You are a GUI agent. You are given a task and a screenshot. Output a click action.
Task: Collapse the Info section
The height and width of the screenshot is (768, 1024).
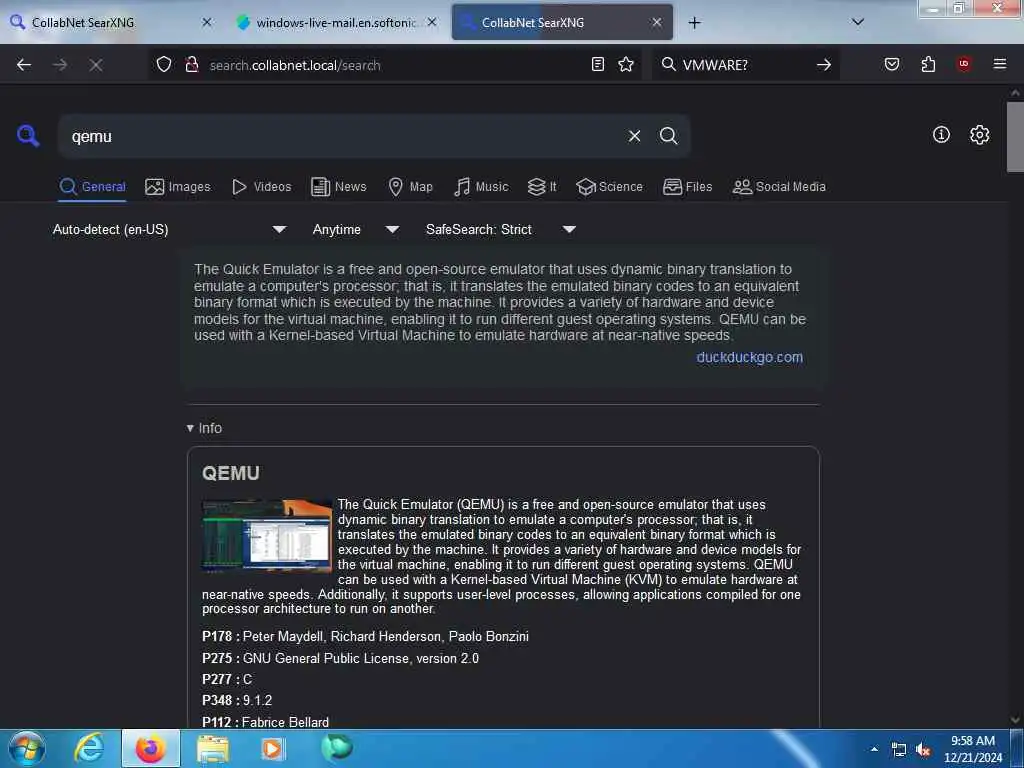[204, 428]
